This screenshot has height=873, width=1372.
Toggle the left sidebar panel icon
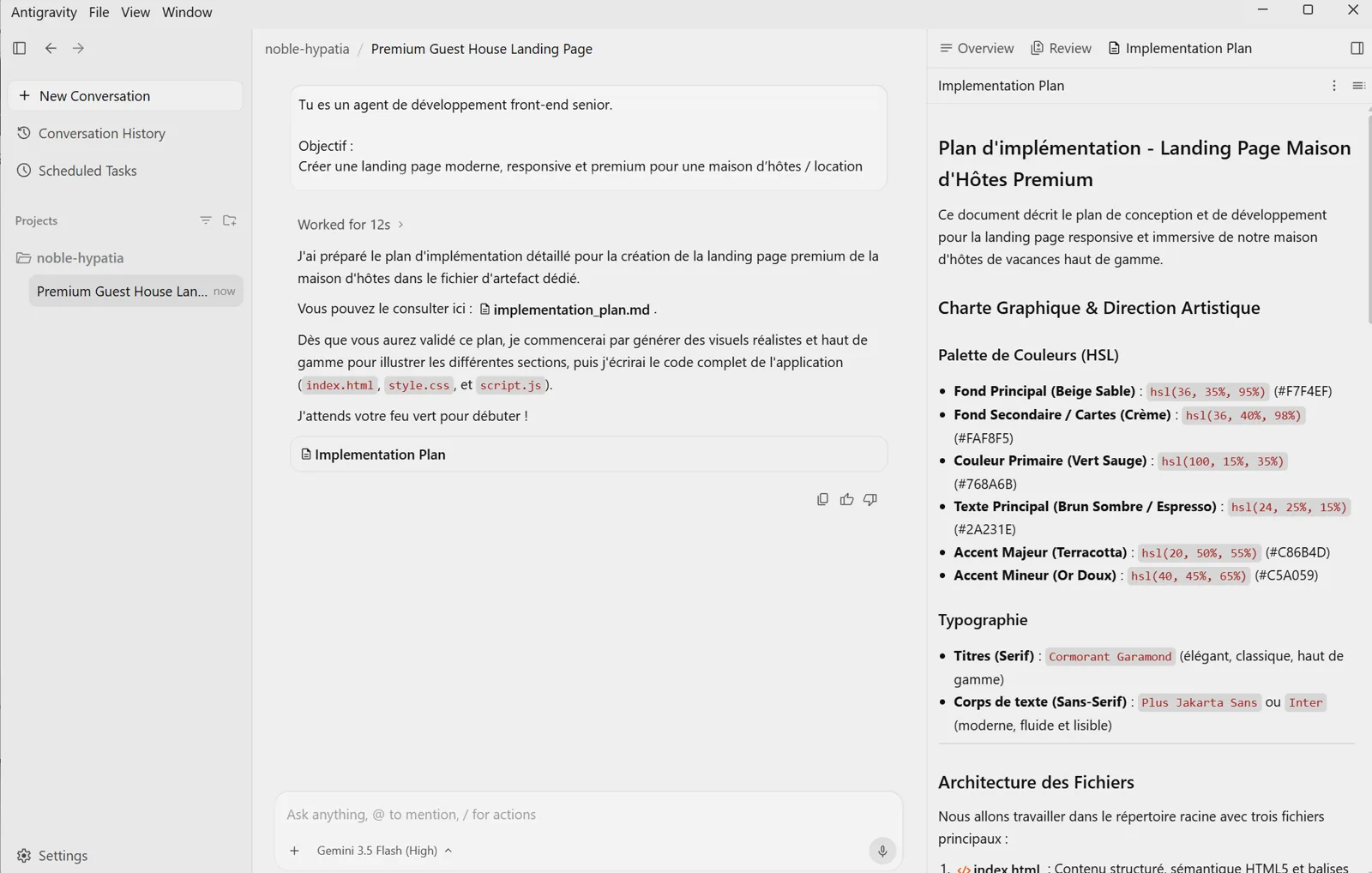(x=20, y=48)
